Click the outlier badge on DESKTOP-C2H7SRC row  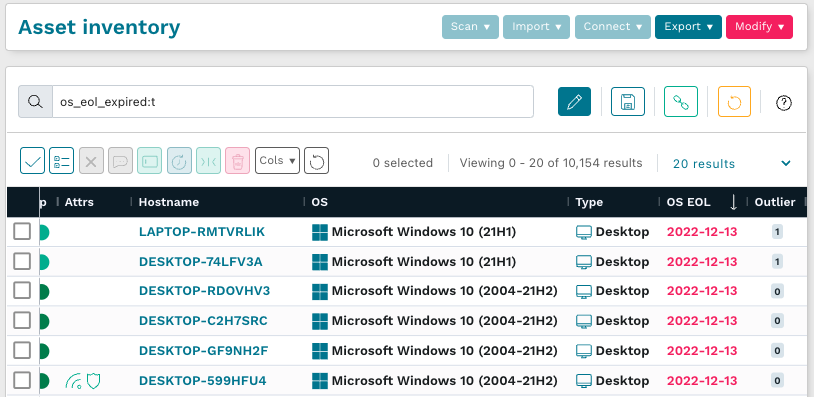[x=777, y=322]
